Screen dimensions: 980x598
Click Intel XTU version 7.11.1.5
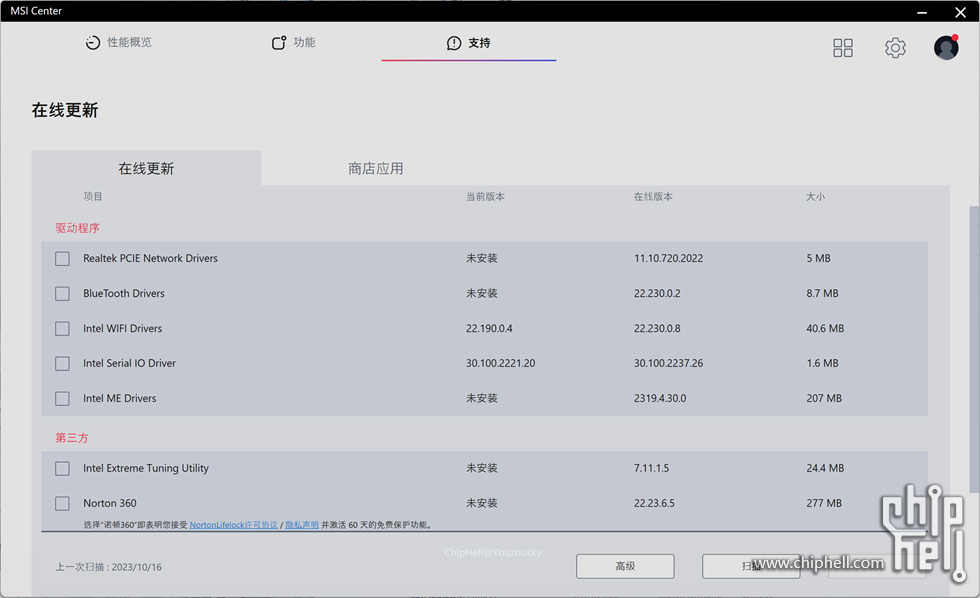point(651,468)
